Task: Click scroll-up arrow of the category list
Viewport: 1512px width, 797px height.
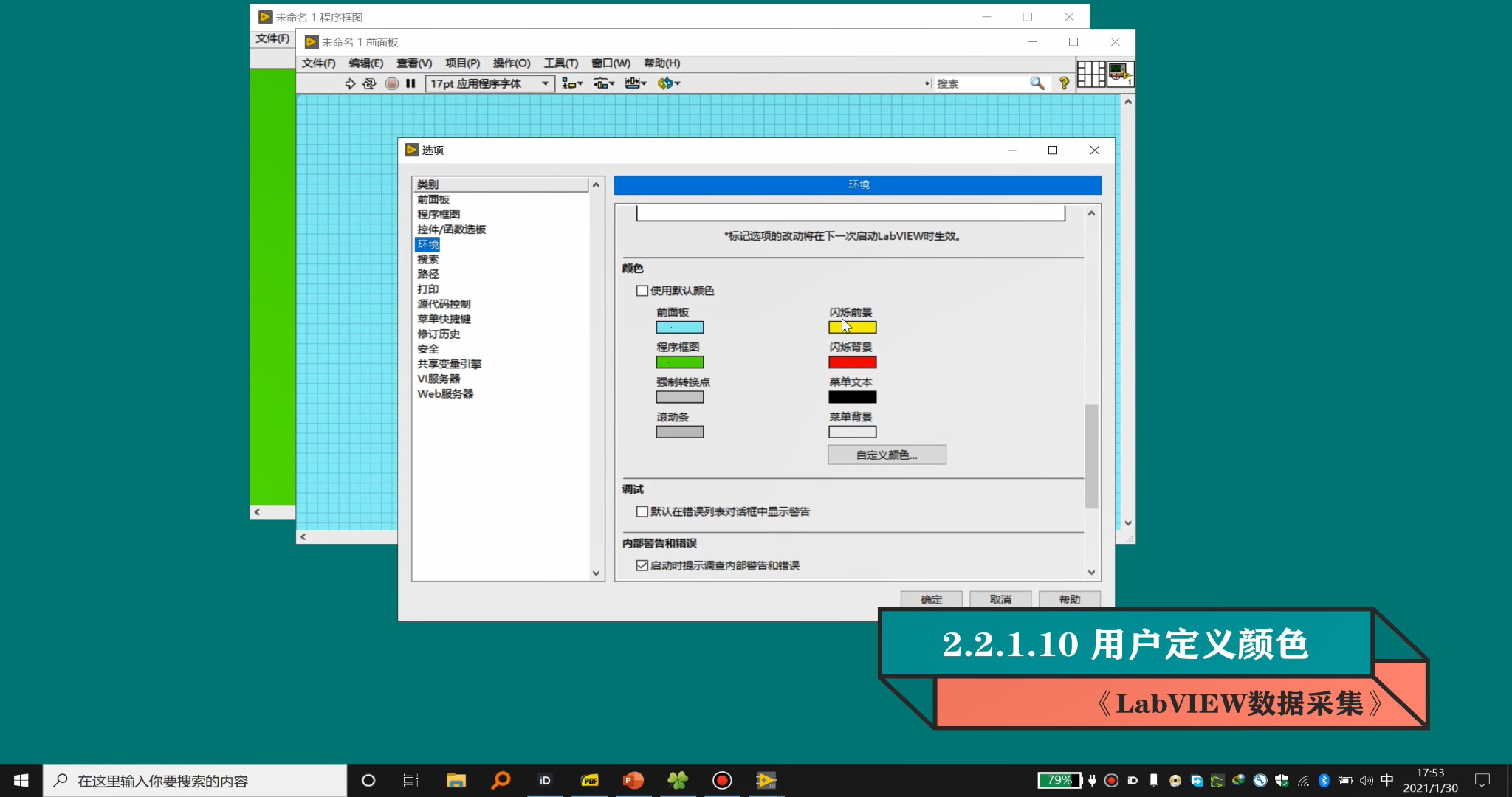Action: click(x=596, y=184)
